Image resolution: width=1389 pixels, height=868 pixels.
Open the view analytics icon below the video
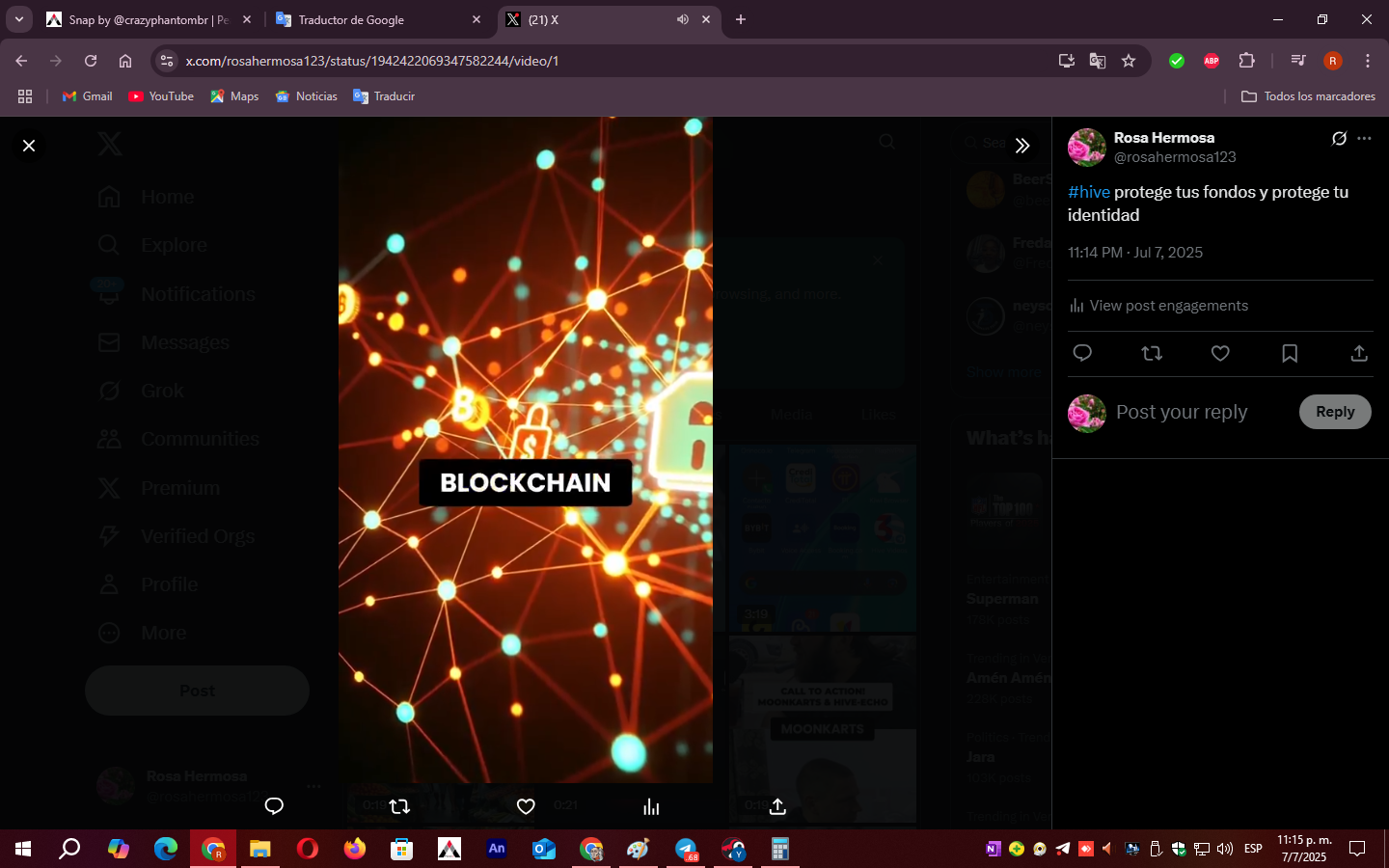(x=651, y=806)
